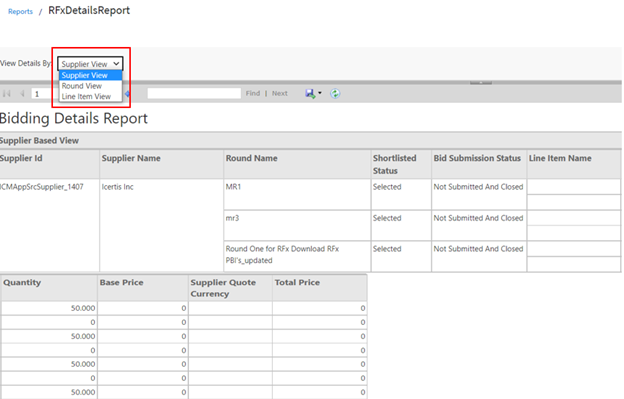Click the Find text search box
Screen dimensions: 624x399
point(194,93)
